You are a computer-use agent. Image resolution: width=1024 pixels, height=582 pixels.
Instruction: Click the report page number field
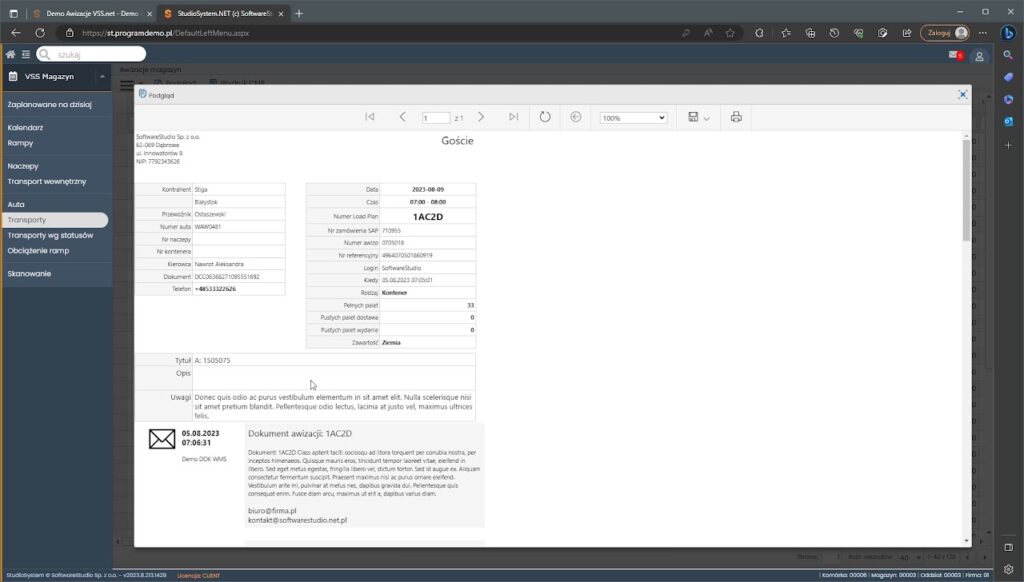click(436, 118)
